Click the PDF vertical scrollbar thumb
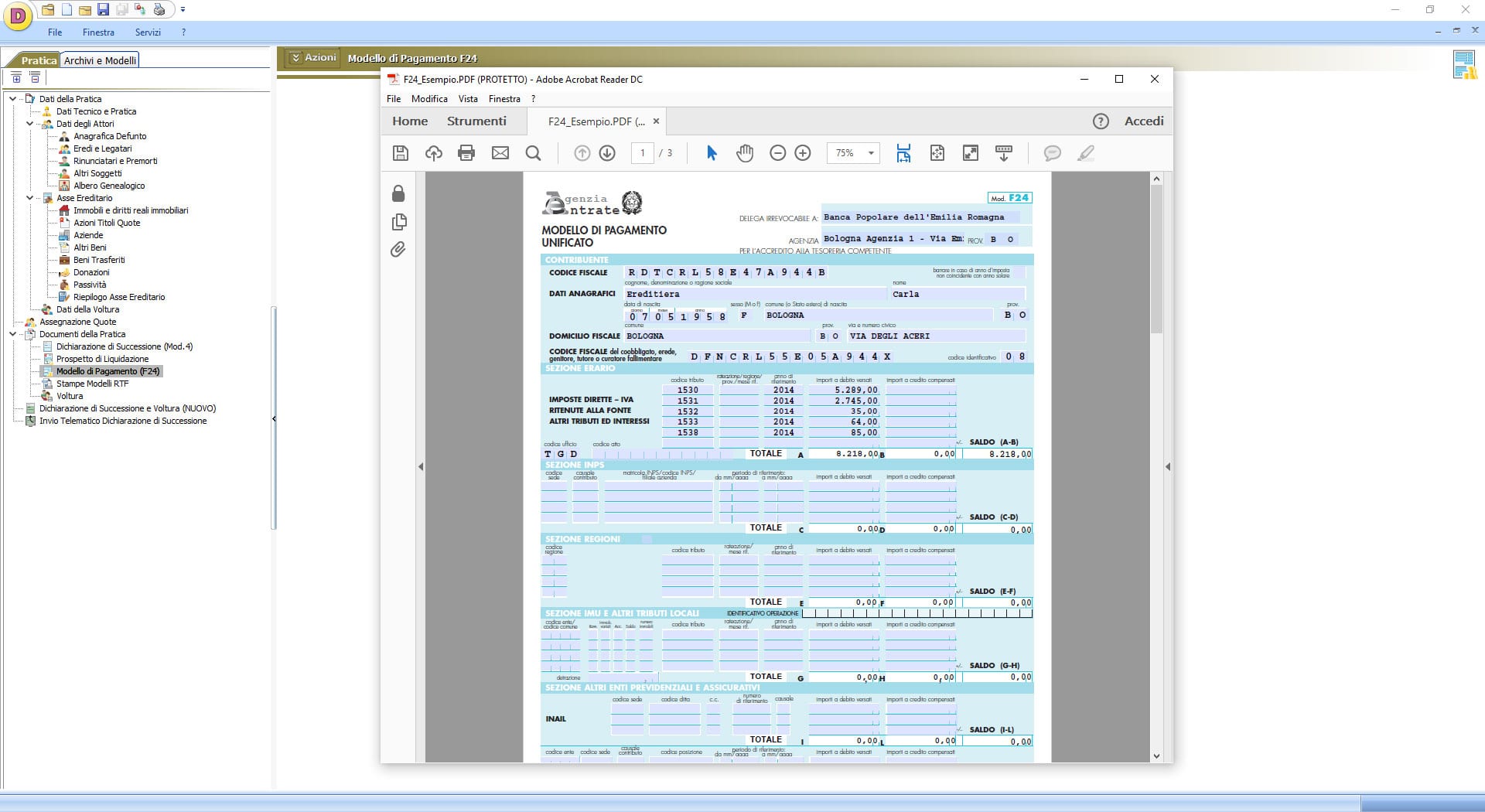 coord(1156,258)
